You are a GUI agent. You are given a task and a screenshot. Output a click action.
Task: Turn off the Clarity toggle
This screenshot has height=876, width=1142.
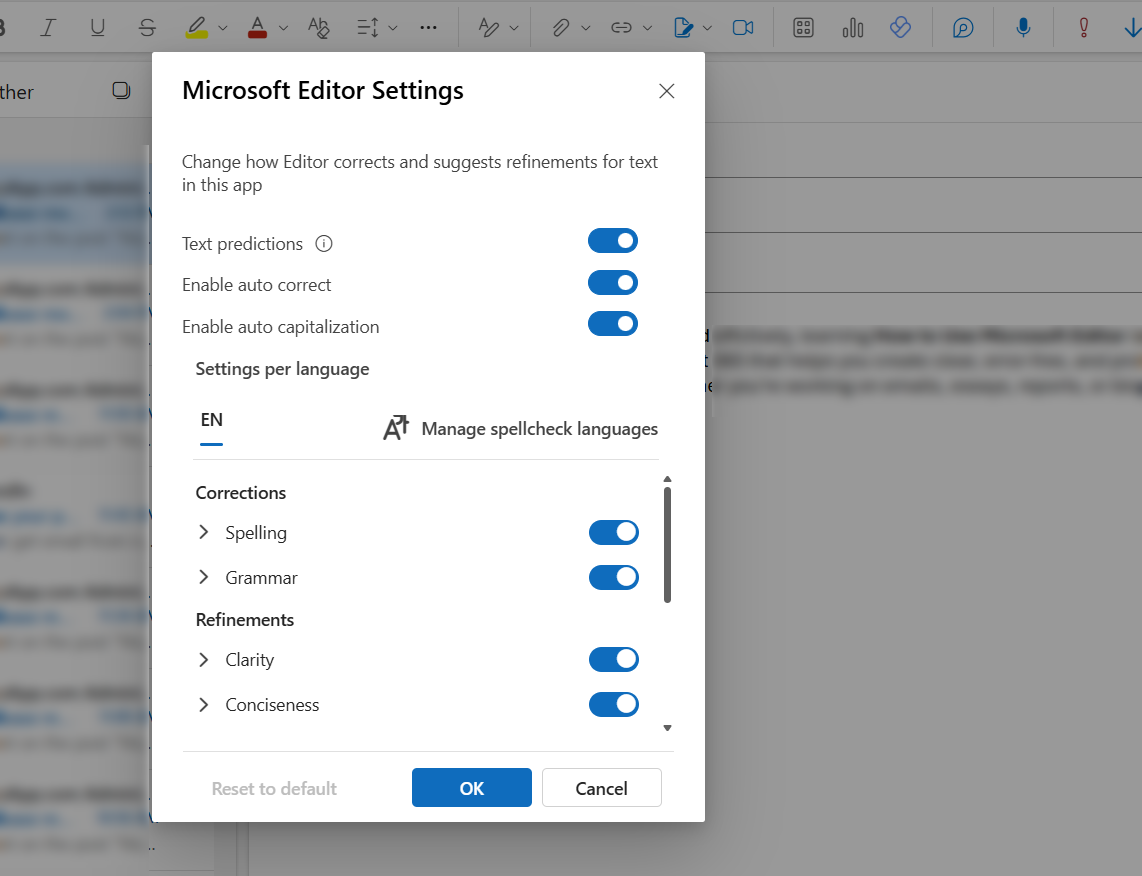click(x=614, y=660)
